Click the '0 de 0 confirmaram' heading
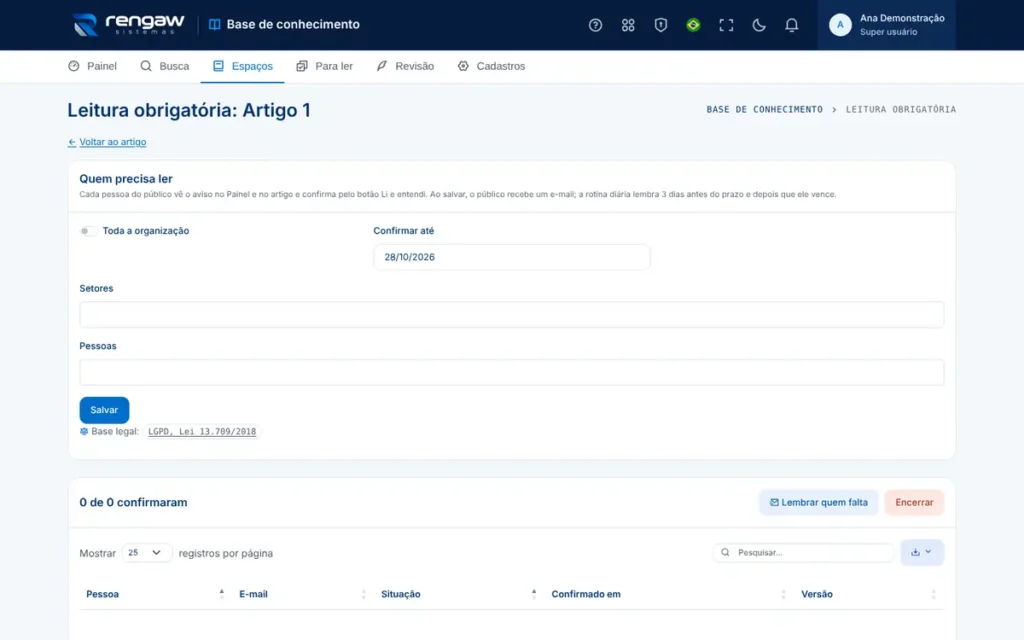 click(133, 502)
